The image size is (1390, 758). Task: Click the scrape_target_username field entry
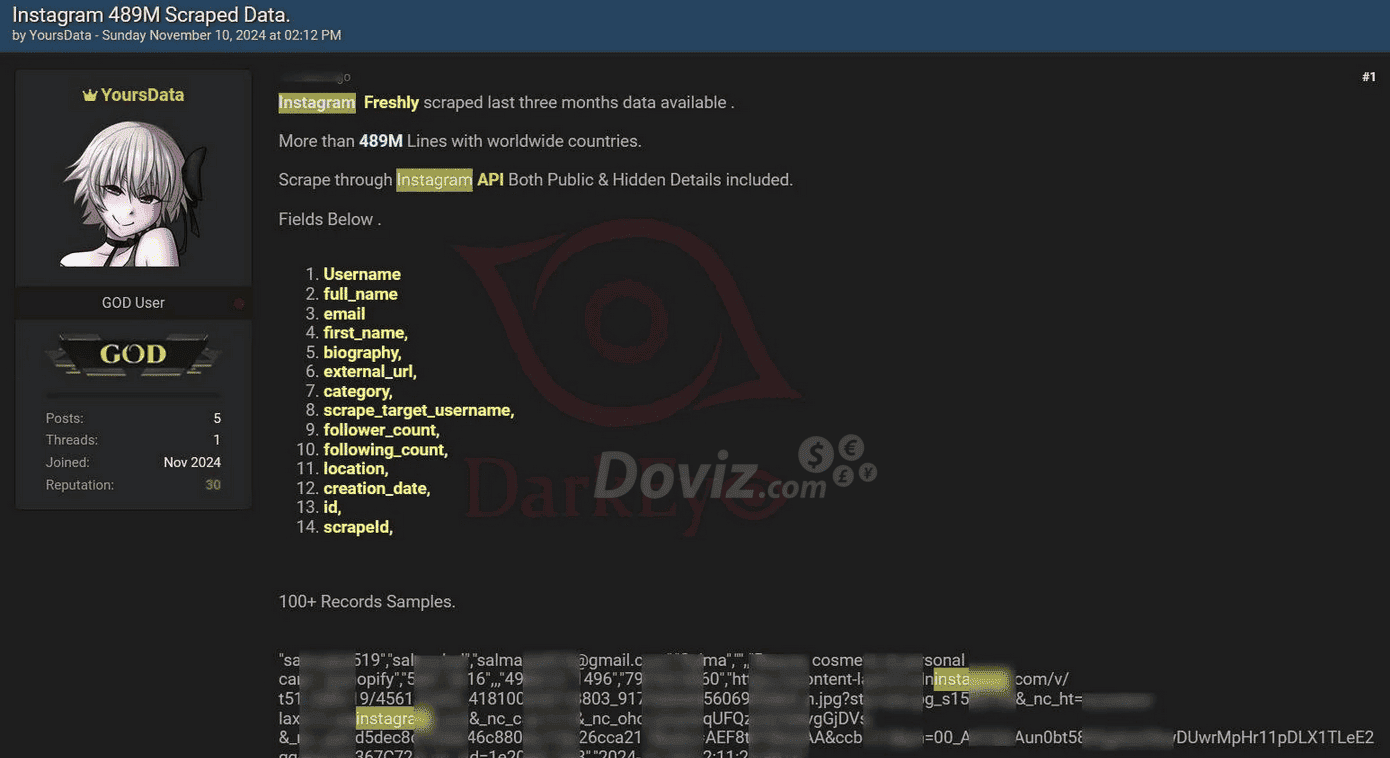pos(418,410)
